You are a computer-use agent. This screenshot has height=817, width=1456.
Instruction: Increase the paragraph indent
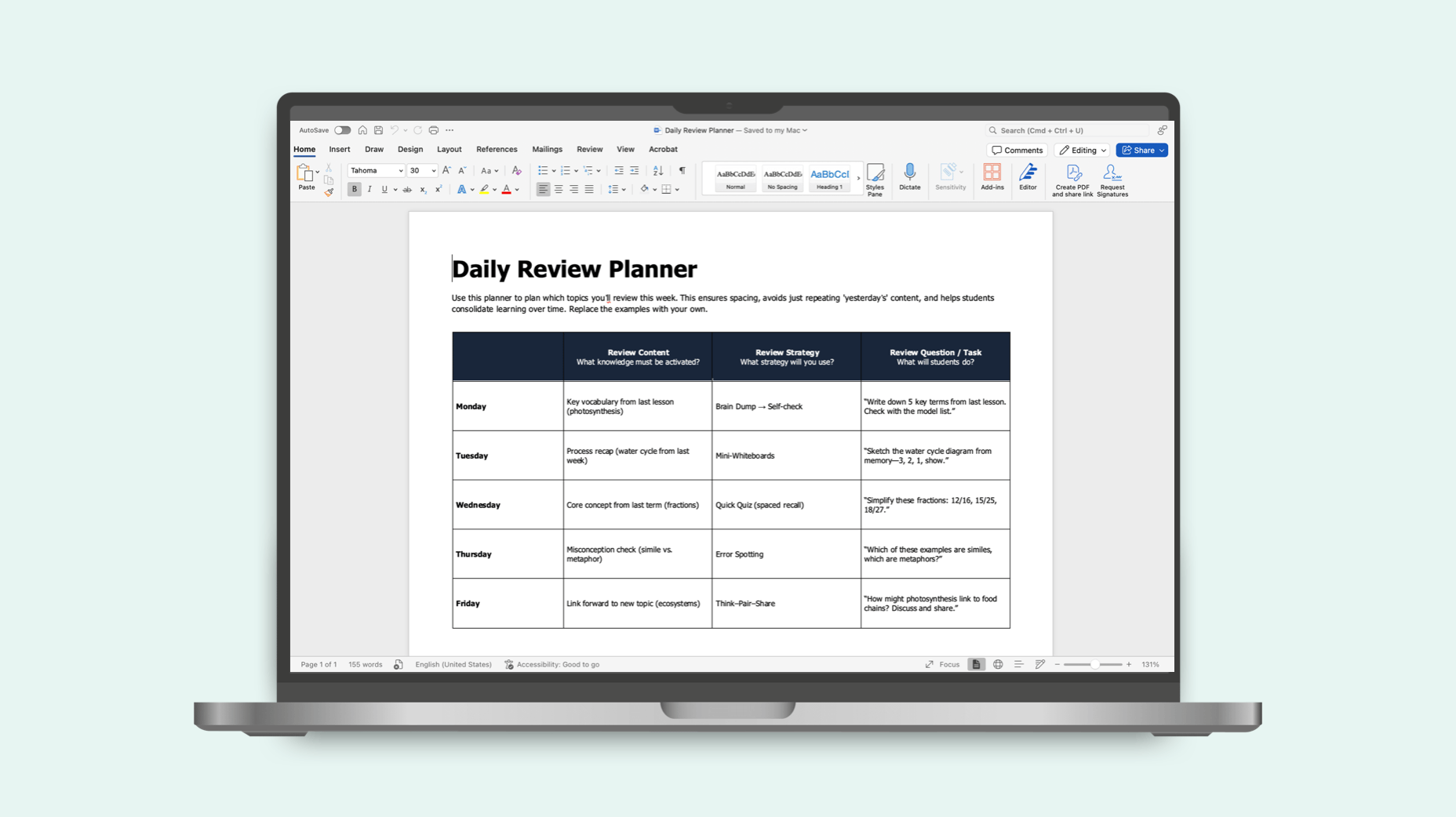tap(635, 170)
